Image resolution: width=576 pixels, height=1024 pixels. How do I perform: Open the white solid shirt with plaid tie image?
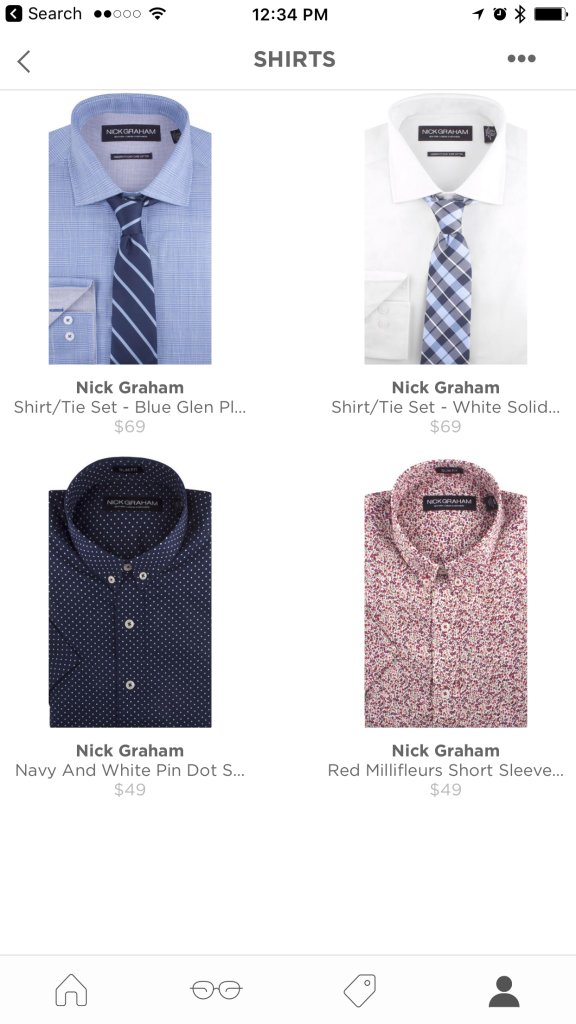(x=445, y=229)
